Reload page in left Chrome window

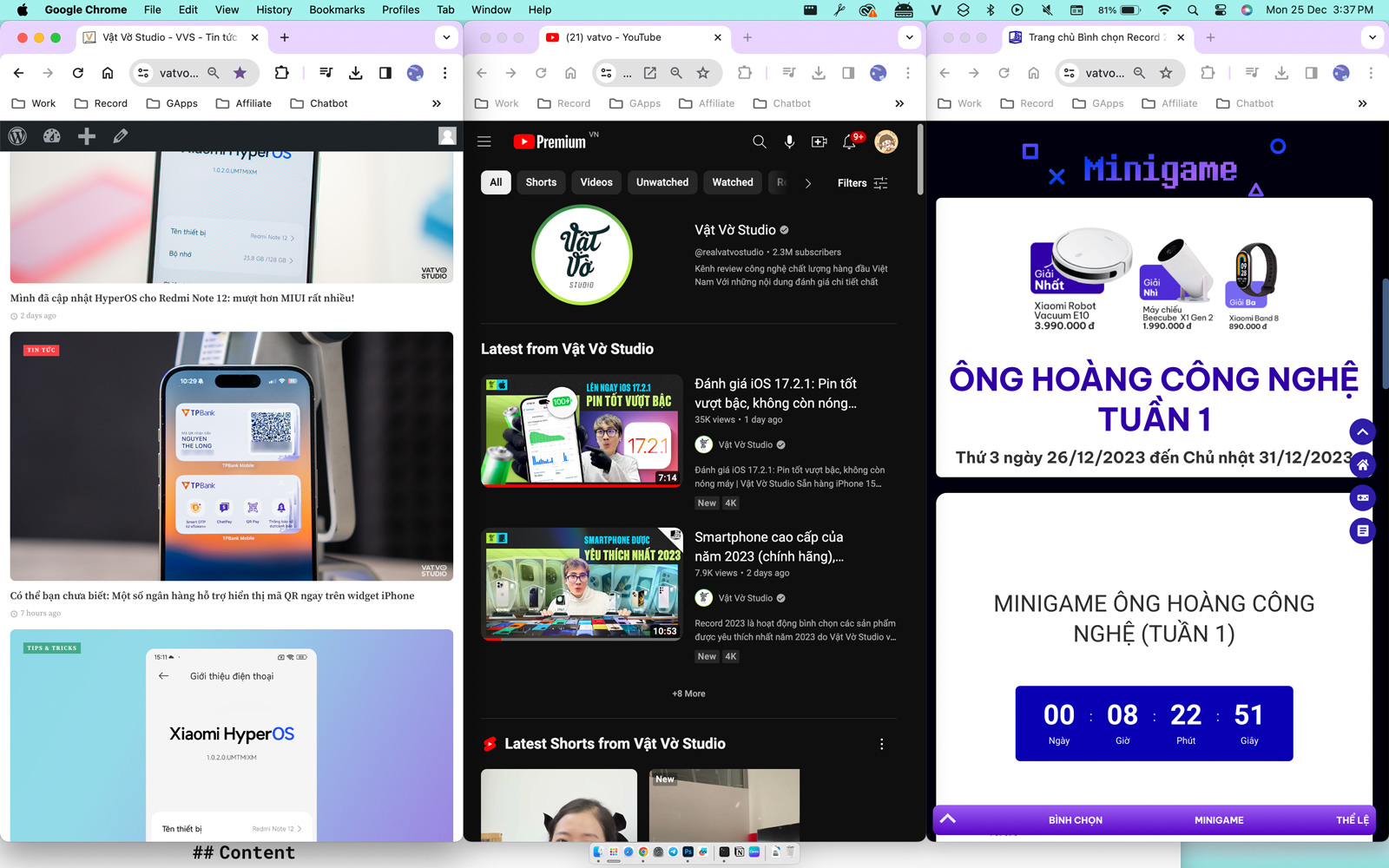point(78,73)
